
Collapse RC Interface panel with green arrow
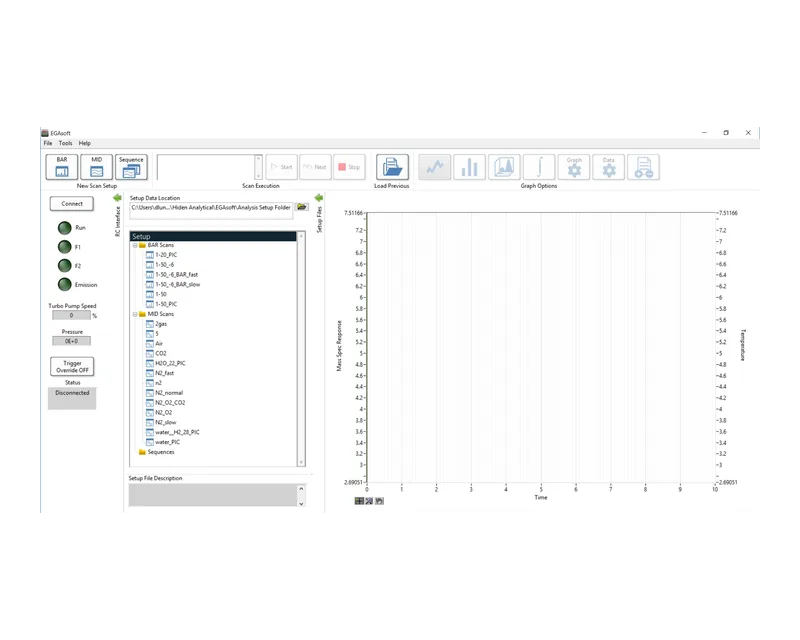[117, 198]
